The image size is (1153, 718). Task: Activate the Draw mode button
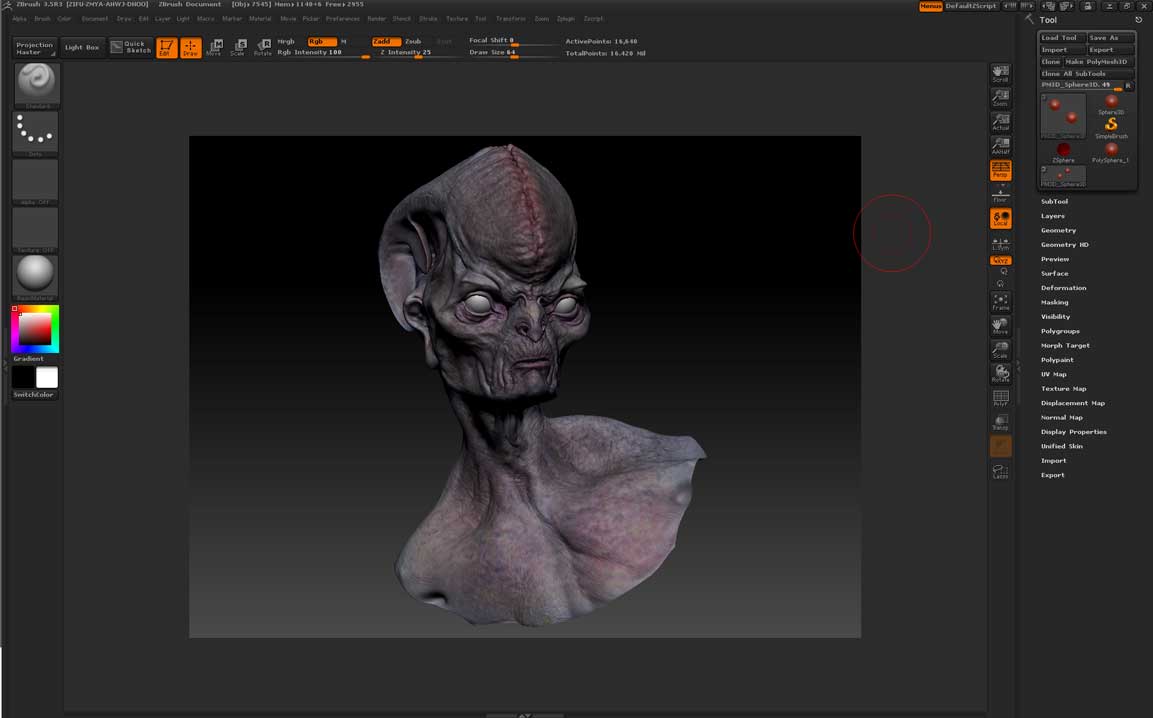[190, 48]
